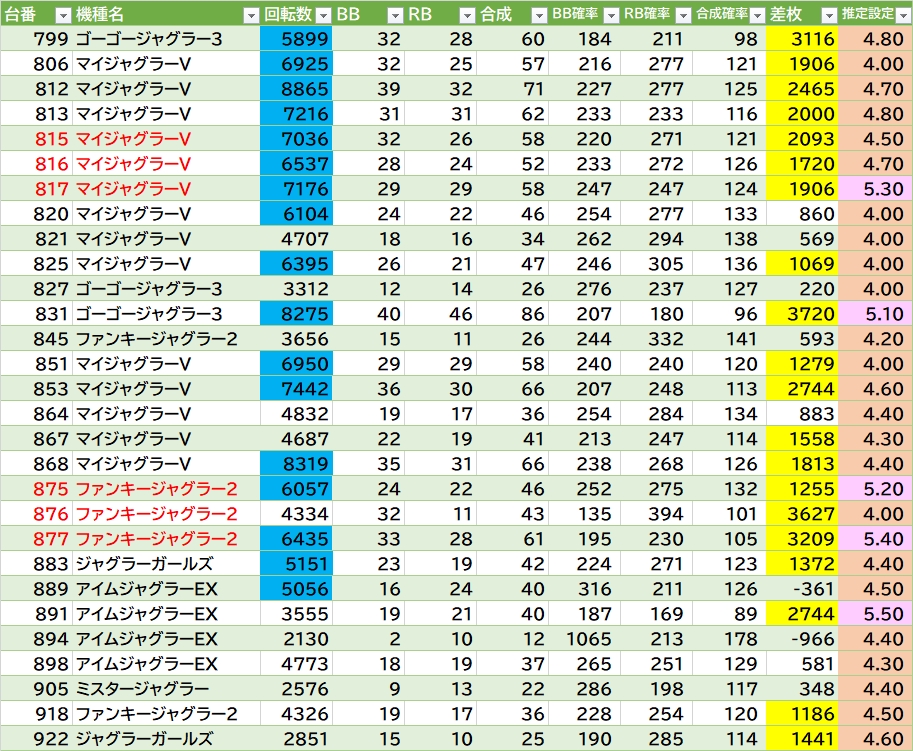913x751 pixels.
Task: Select 差枚 cell 860
Action: click(802, 214)
